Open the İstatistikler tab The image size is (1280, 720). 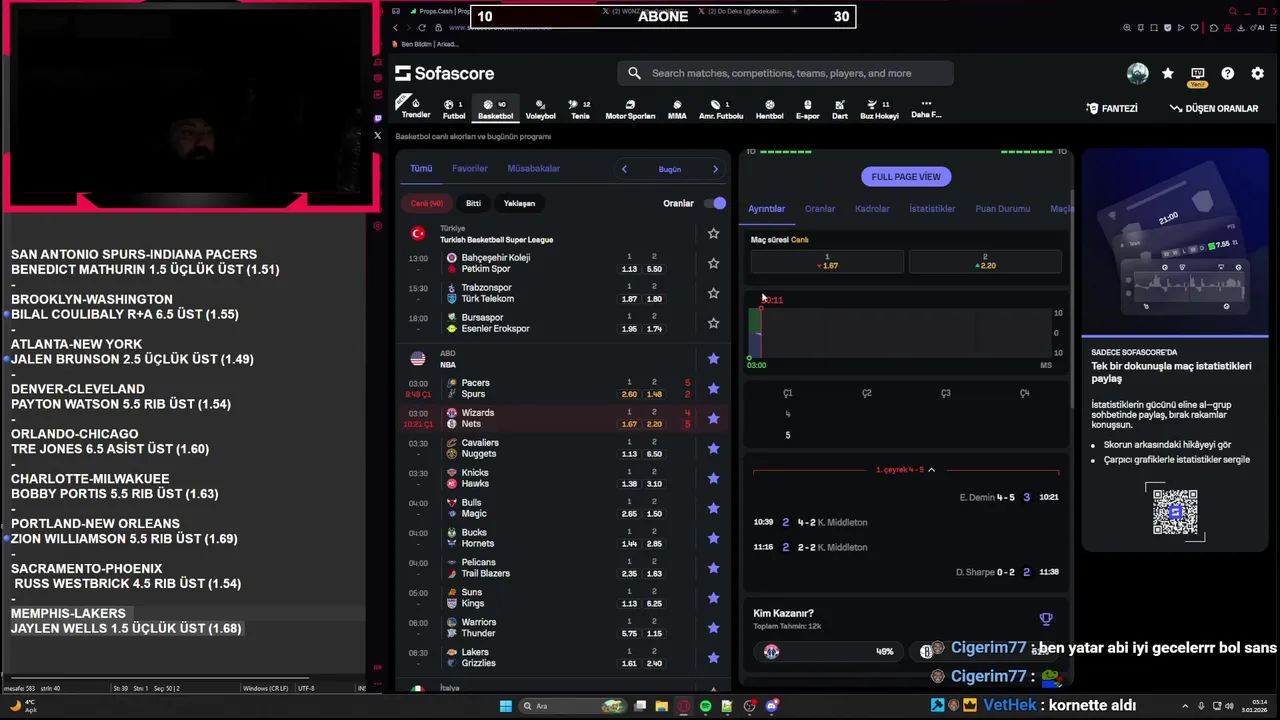tap(932, 209)
